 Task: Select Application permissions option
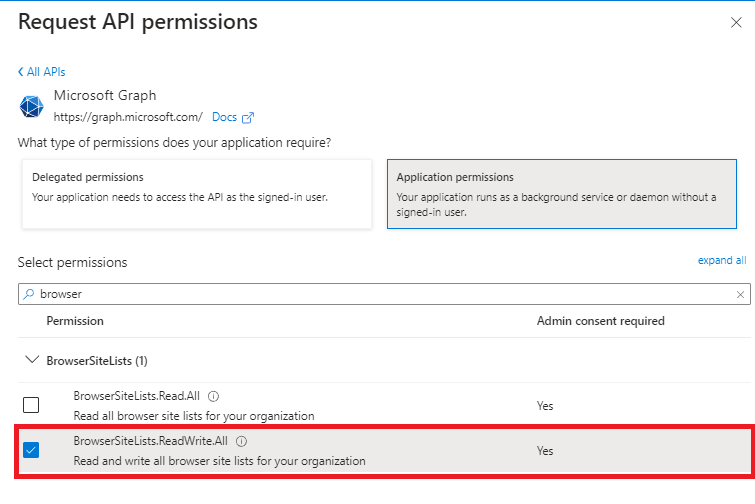(x=561, y=193)
